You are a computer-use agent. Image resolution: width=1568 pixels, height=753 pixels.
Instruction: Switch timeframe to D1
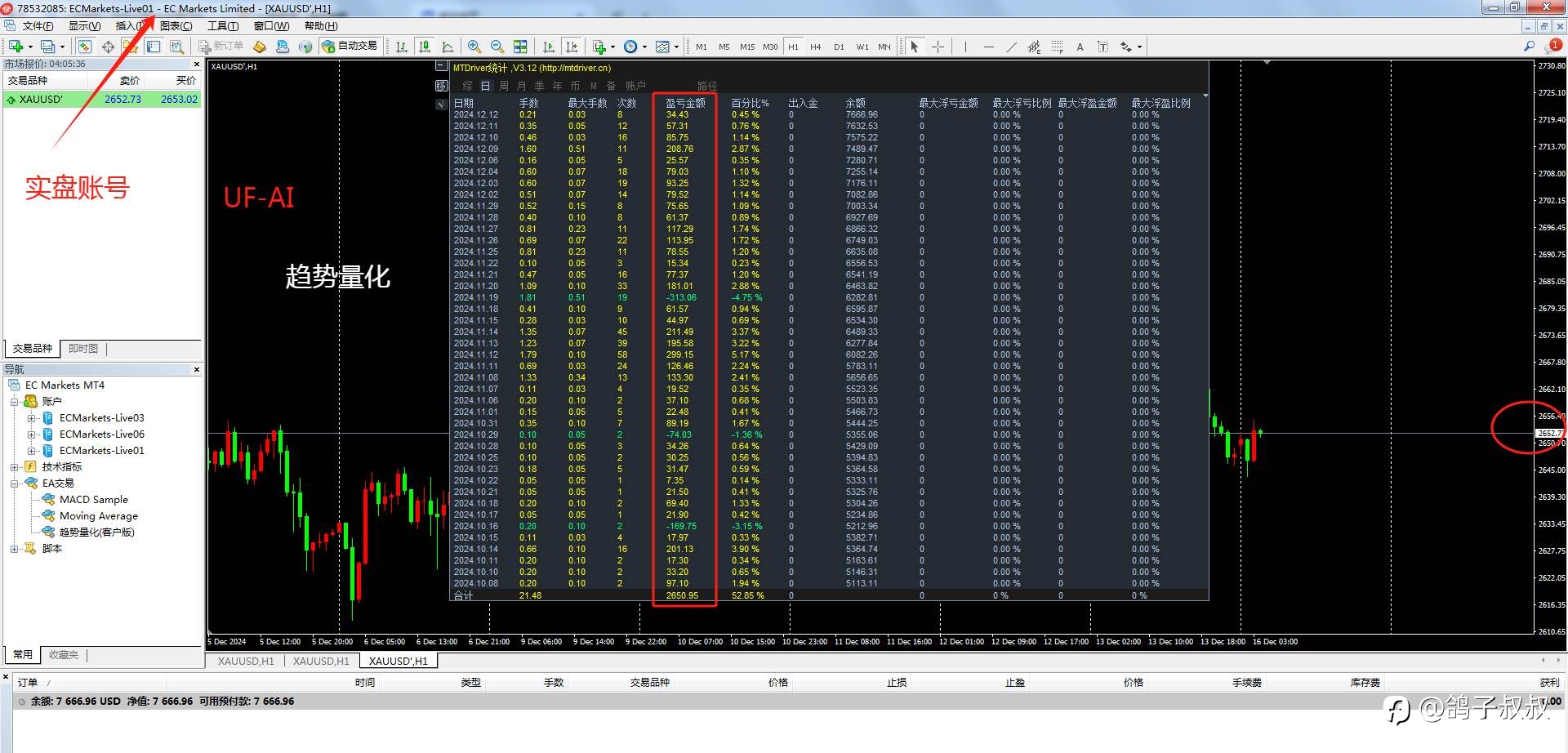coord(839,47)
